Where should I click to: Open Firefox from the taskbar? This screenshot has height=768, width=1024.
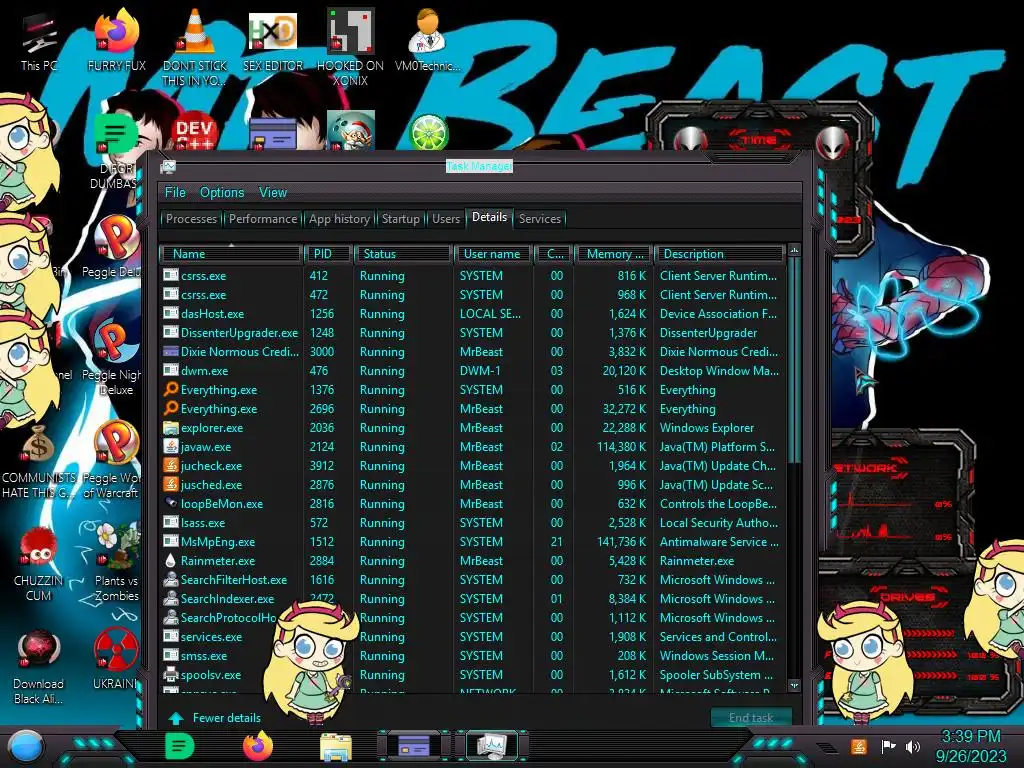point(258,746)
